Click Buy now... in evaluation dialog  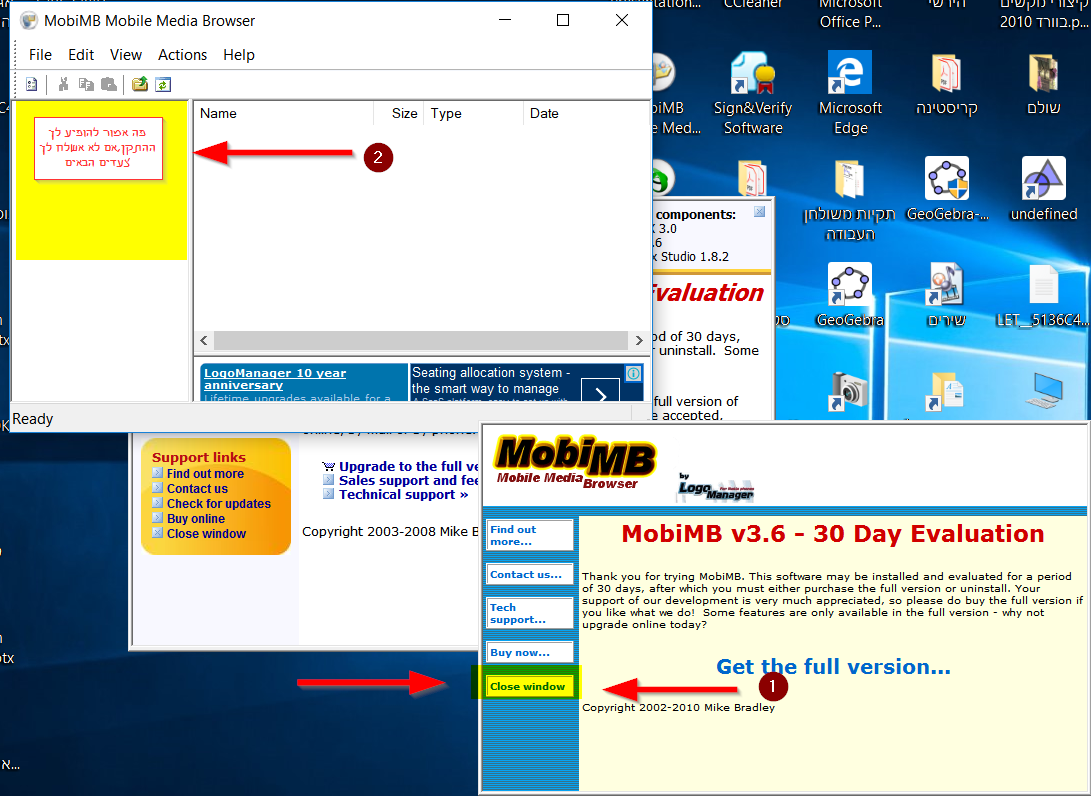coord(529,652)
